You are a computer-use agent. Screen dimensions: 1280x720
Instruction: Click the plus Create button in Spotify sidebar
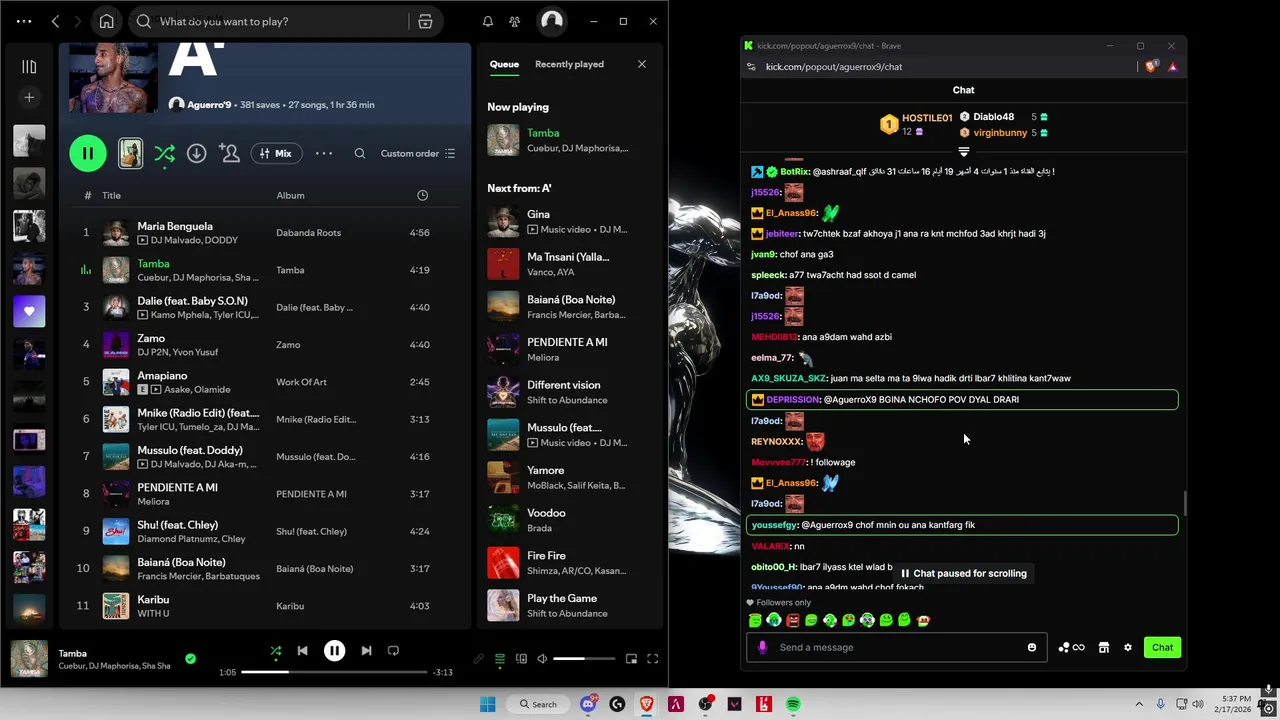click(x=29, y=97)
